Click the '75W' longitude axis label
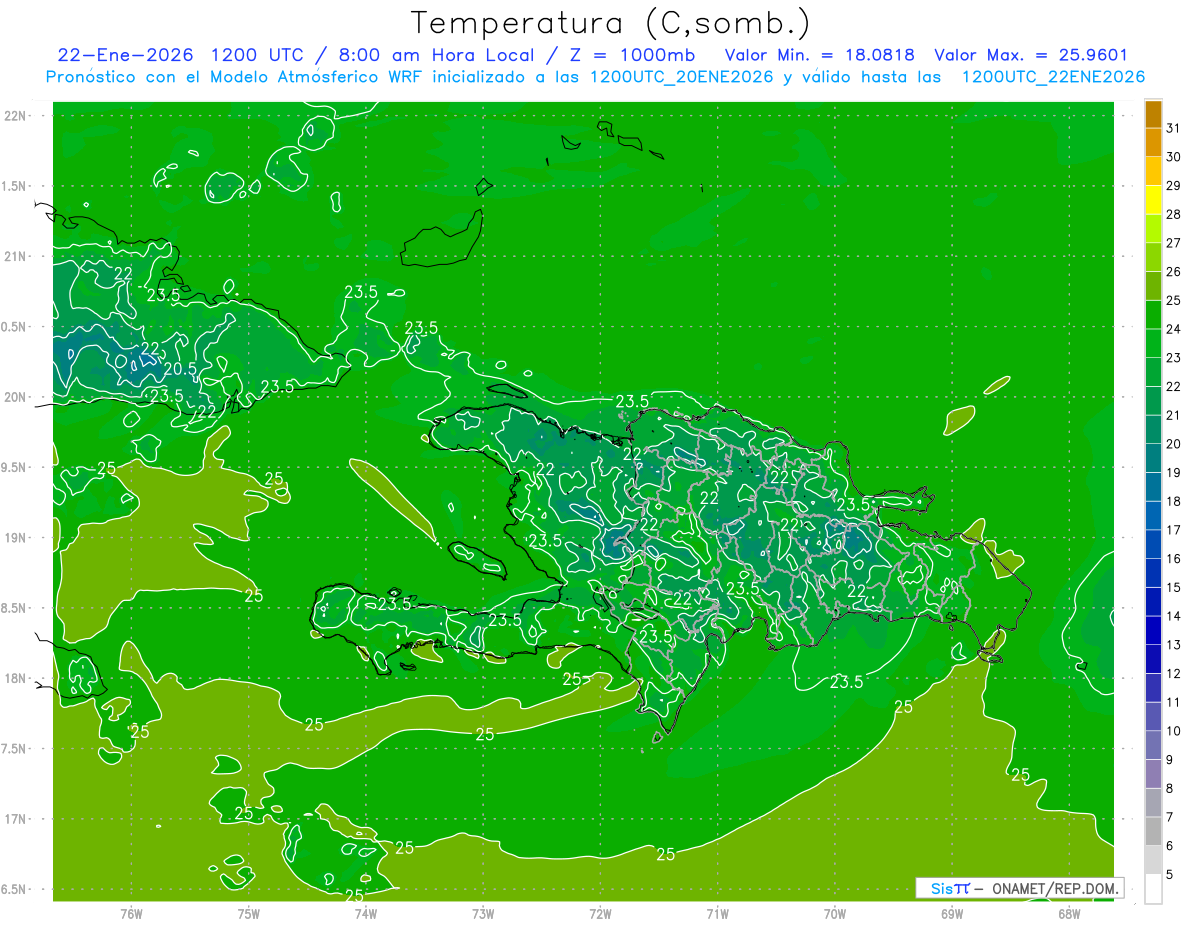The height and width of the screenshot is (927, 1200). pyautogui.click(x=249, y=914)
